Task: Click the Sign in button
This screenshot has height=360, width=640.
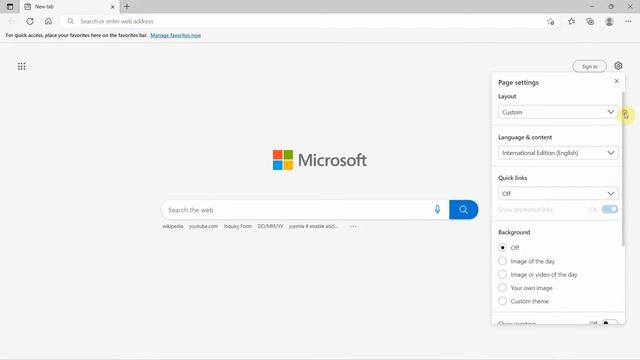Action: click(589, 66)
